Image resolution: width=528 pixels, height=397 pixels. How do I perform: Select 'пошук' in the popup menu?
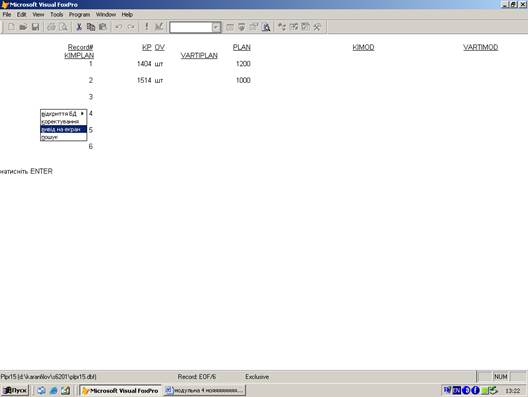(x=63, y=137)
